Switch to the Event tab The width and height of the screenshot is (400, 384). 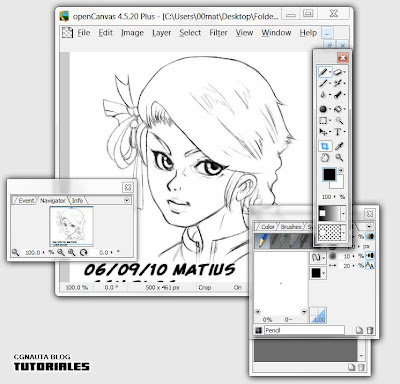click(25, 200)
